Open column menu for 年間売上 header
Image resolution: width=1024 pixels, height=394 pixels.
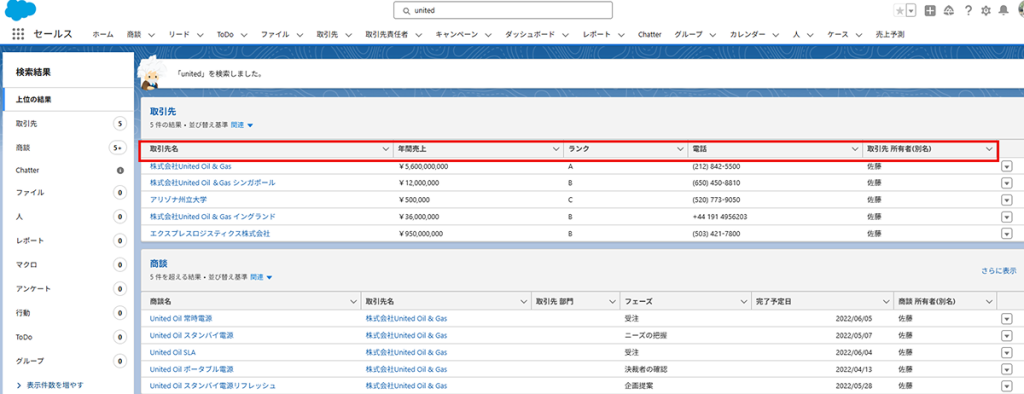(557, 150)
